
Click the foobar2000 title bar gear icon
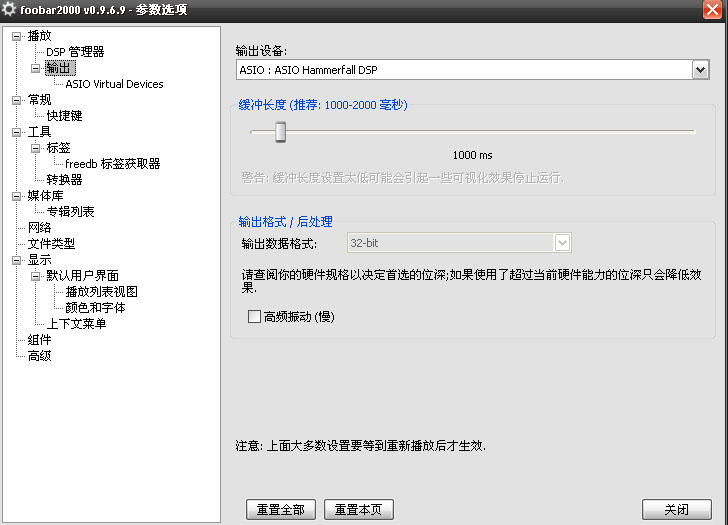[9, 9]
